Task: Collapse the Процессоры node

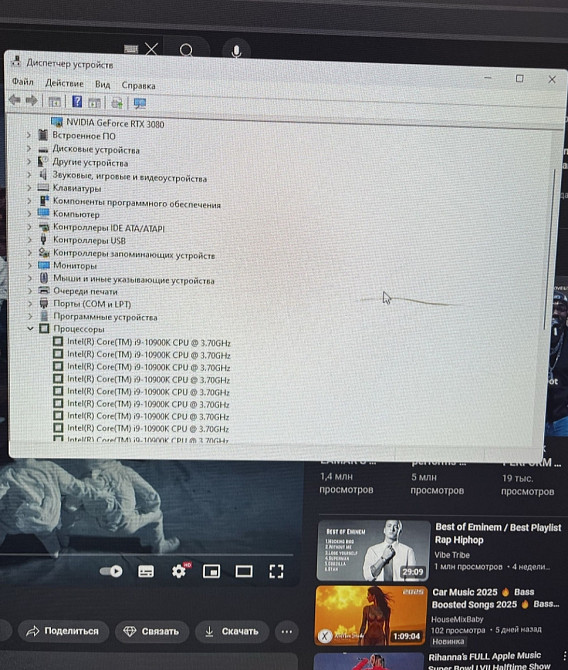Action: [x=30, y=329]
